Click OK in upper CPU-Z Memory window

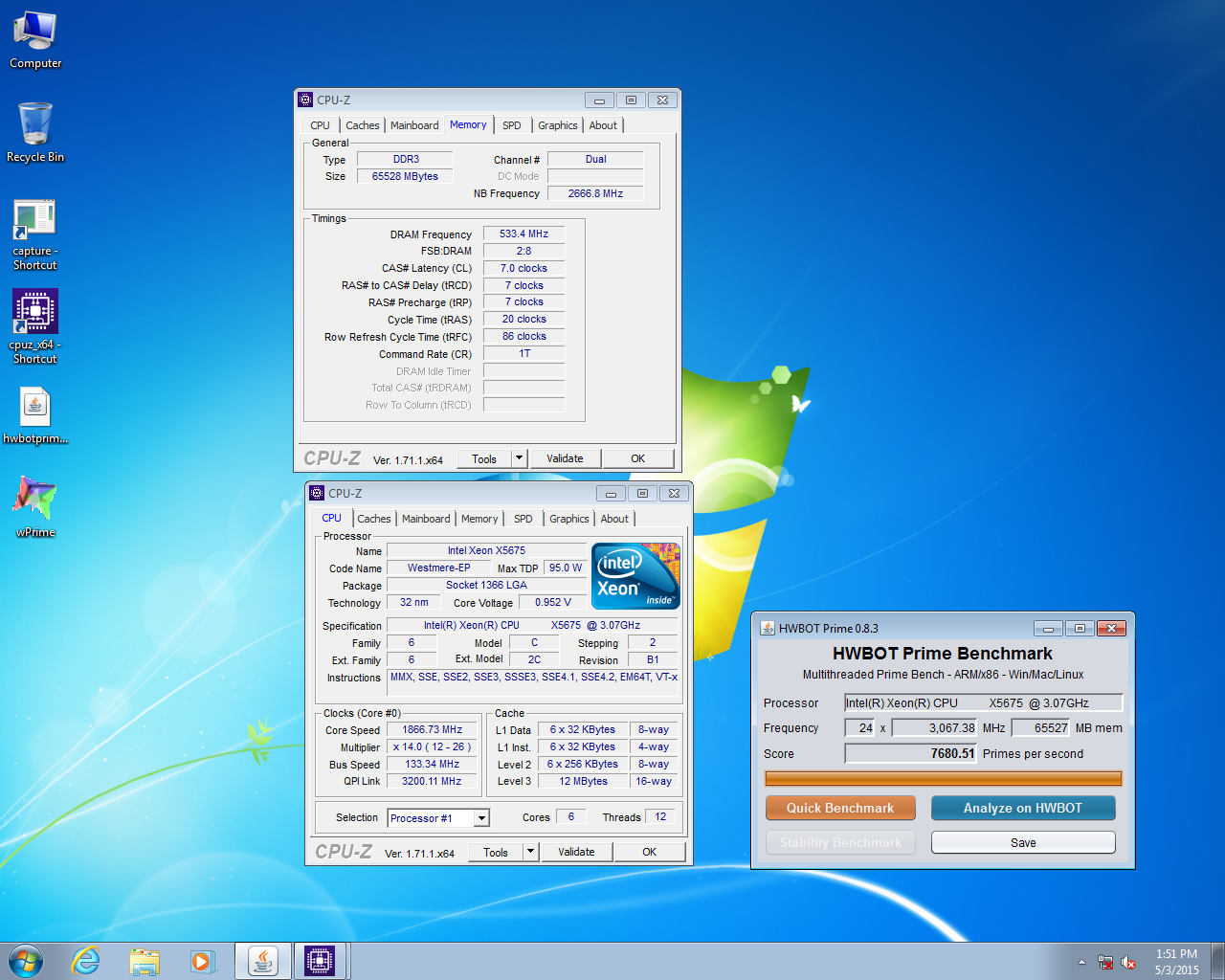tap(638, 459)
